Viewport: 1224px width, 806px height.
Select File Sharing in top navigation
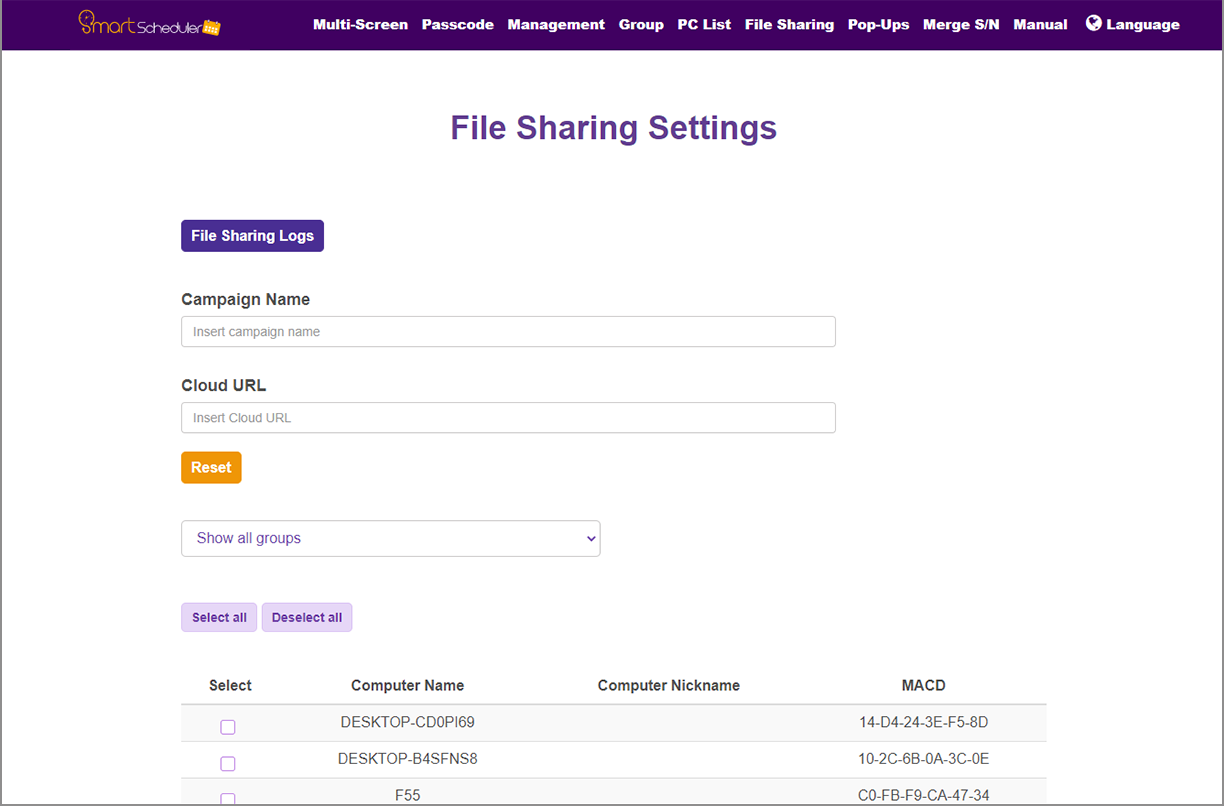[x=789, y=24]
